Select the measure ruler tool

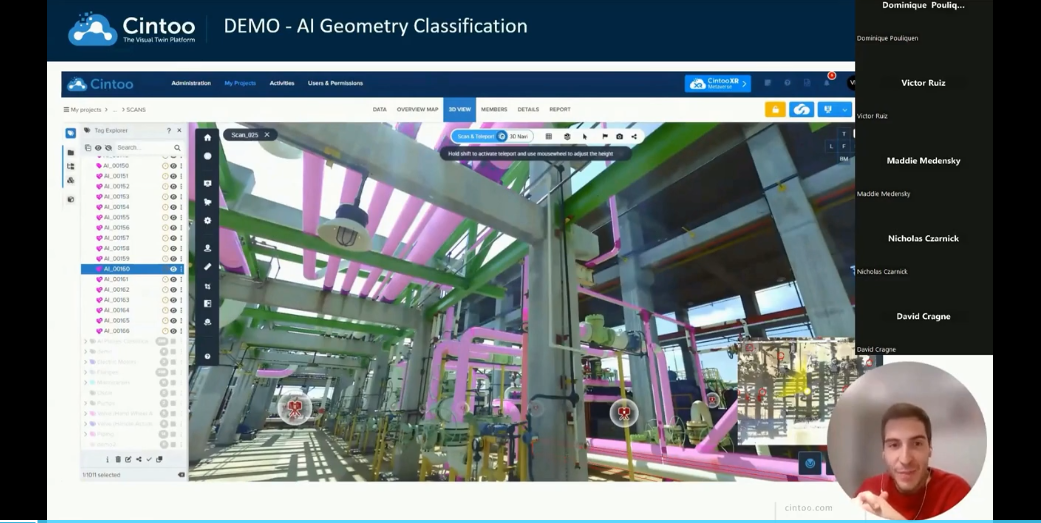pyautogui.click(x=207, y=266)
